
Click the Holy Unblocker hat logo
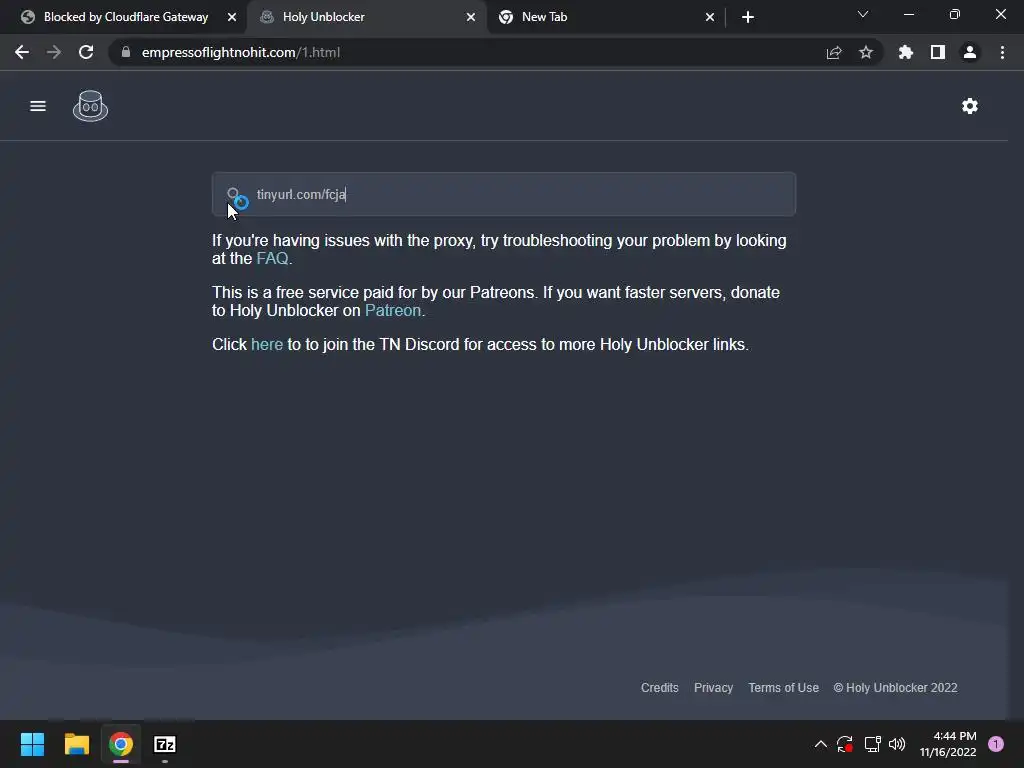coord(90,106)
